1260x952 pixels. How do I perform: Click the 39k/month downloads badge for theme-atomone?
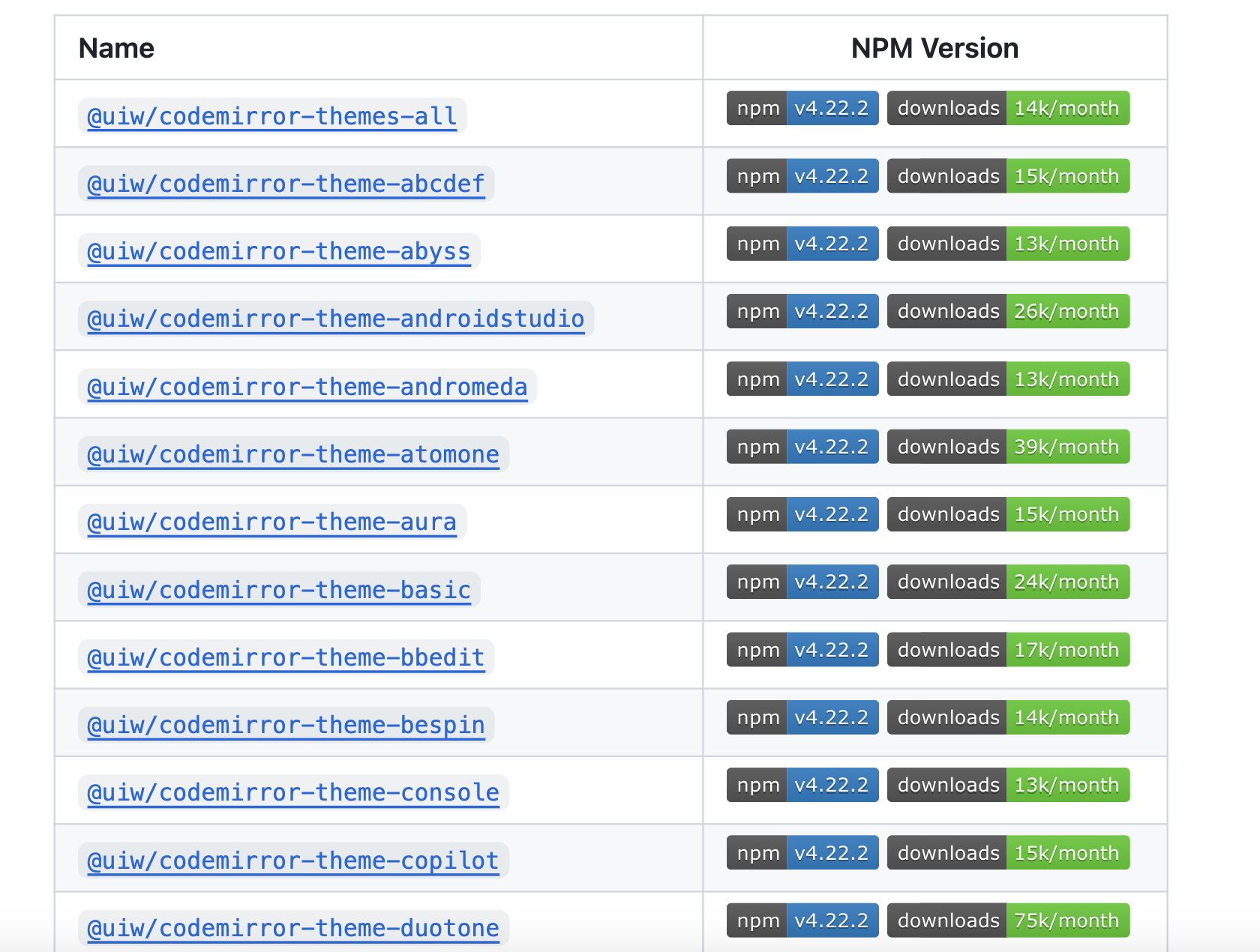1008,446
